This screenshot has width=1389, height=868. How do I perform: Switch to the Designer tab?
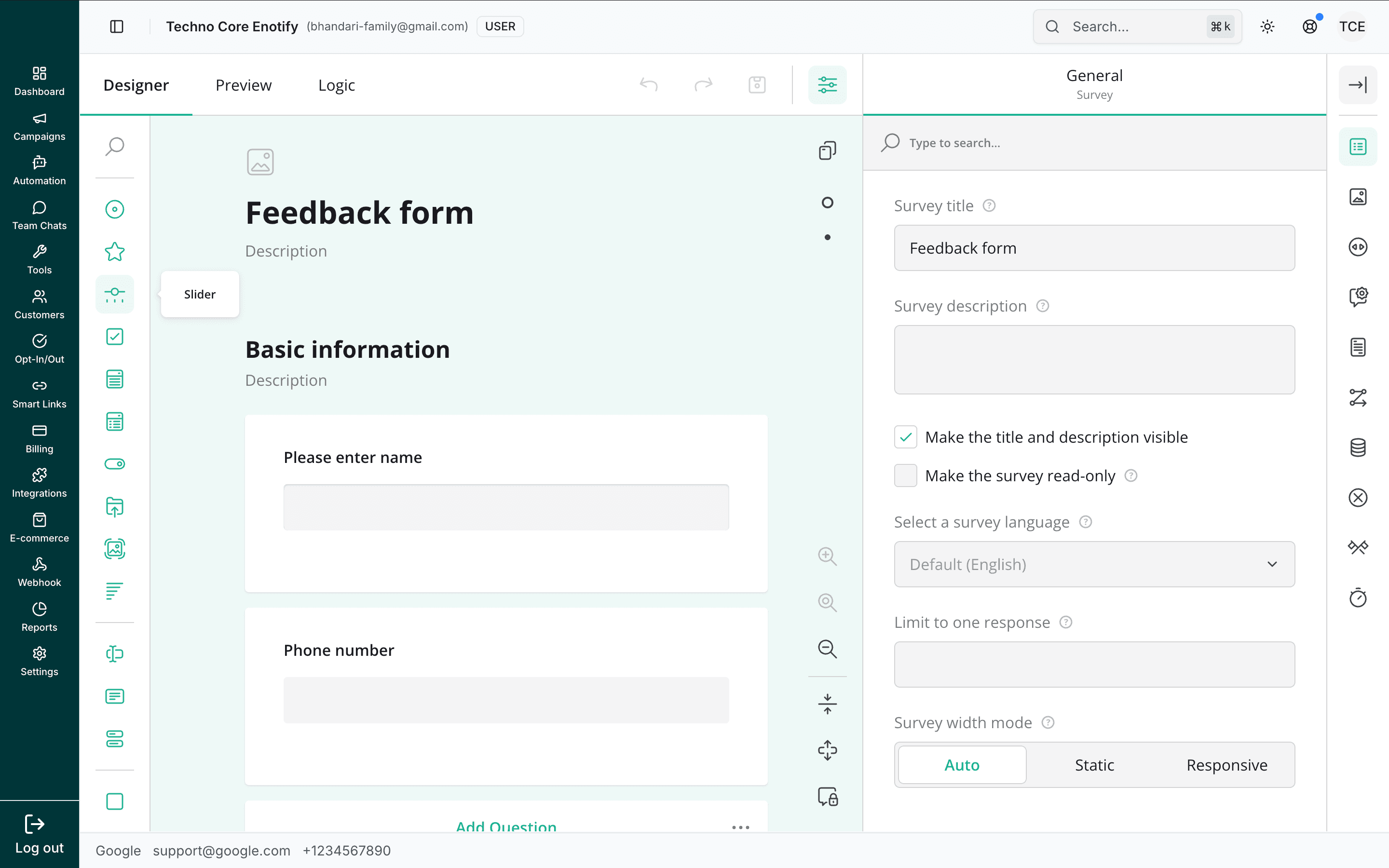coord(136,85)
